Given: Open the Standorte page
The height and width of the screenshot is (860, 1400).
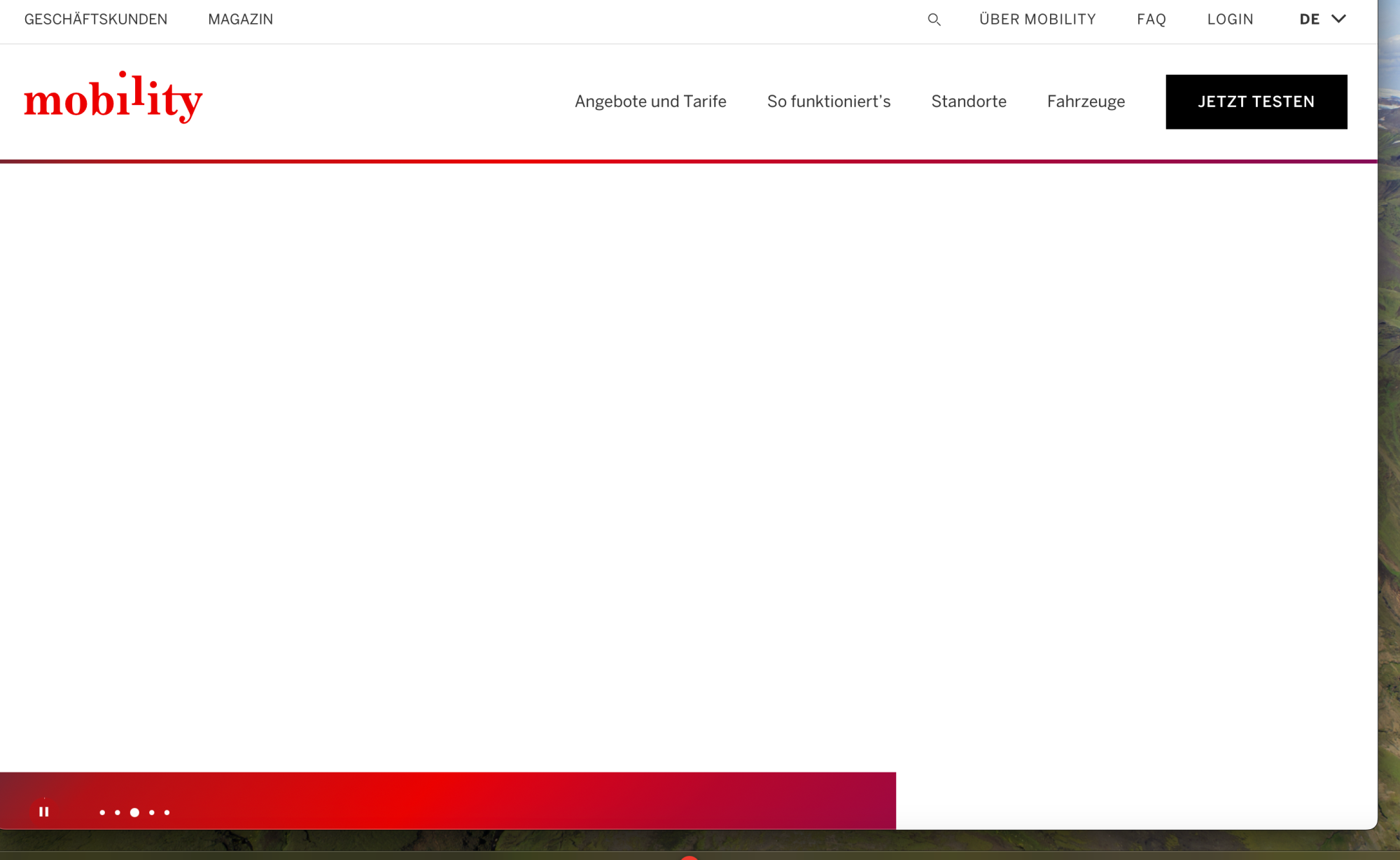Looking at the screenshot, I should point(969,102).
